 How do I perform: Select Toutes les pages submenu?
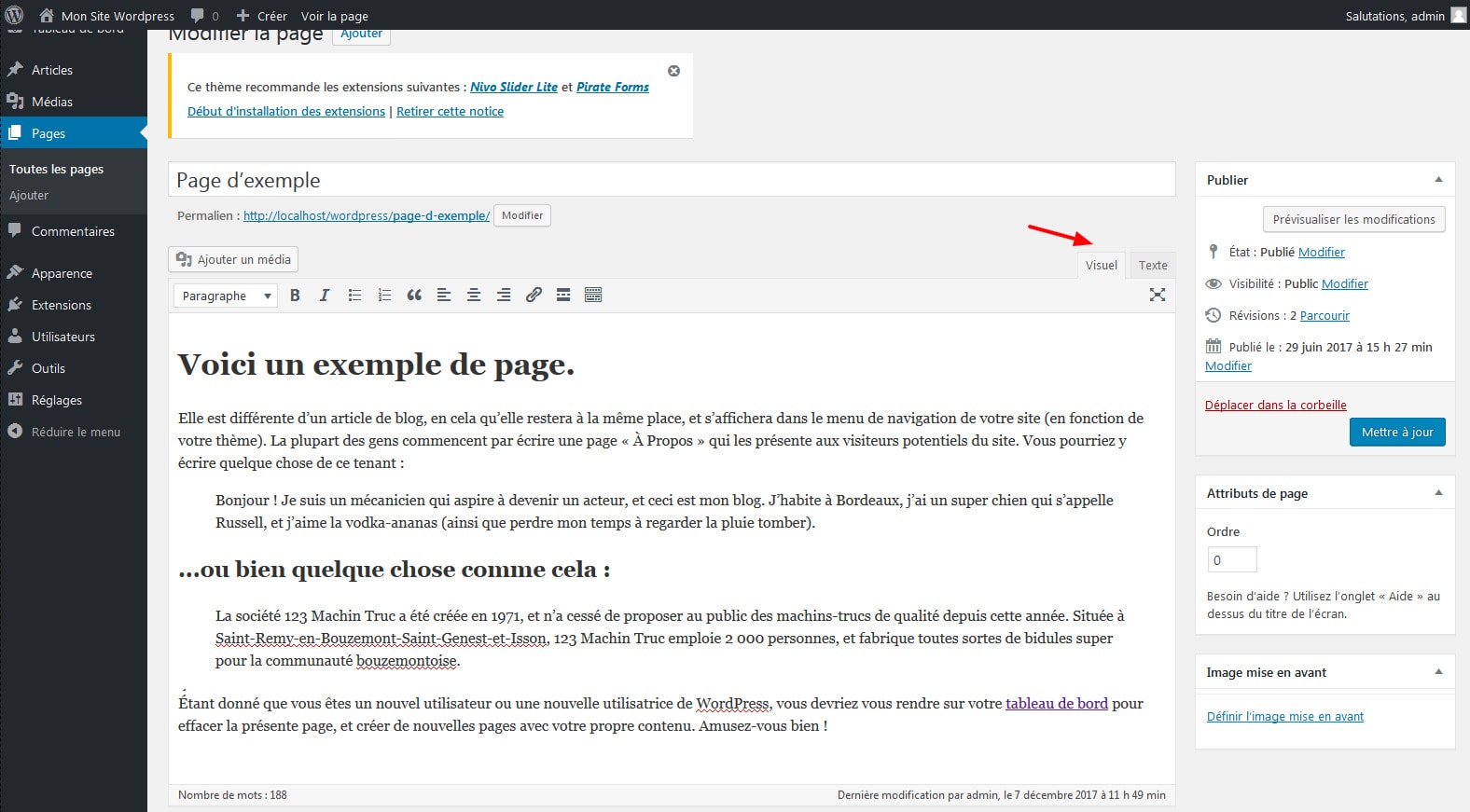coord(56,169)
